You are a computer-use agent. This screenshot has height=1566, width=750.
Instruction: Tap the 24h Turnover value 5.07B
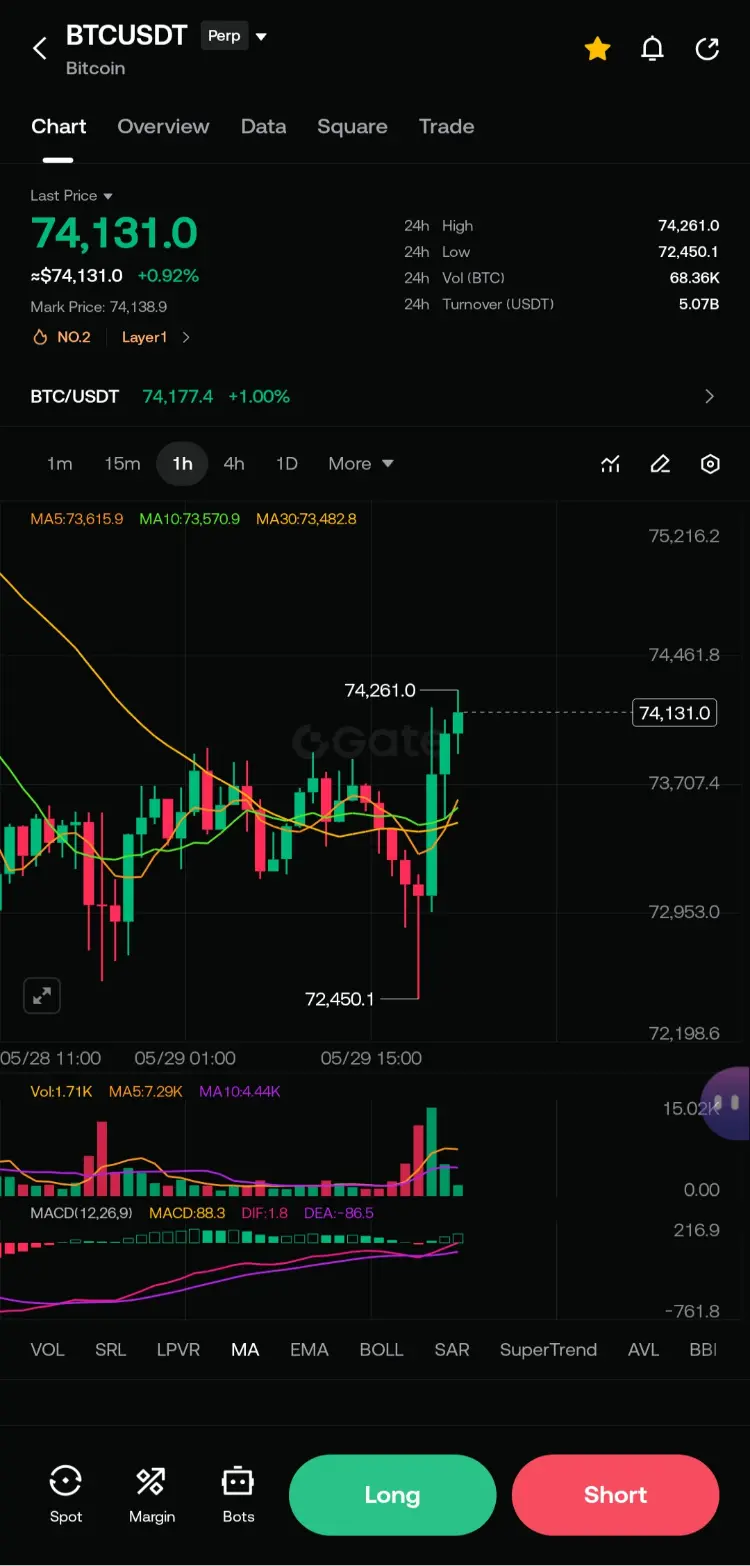pos(699,304)
